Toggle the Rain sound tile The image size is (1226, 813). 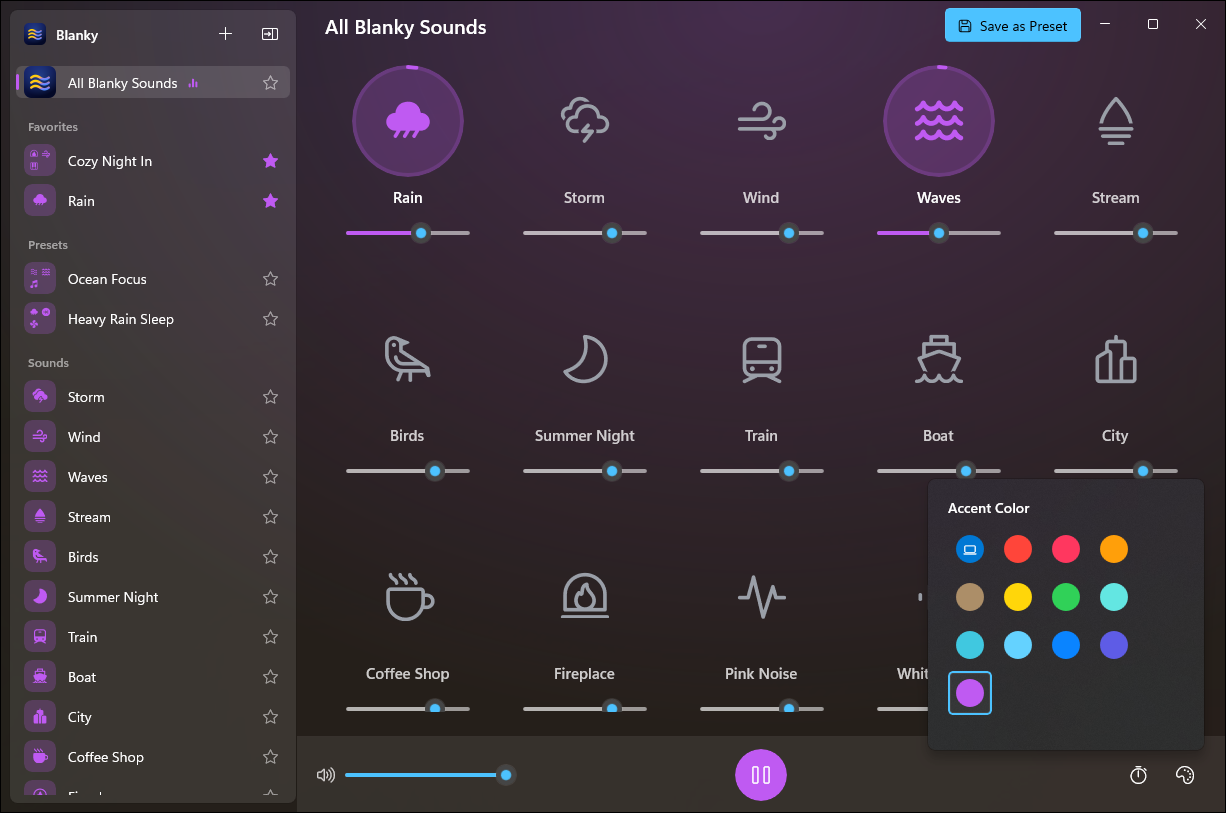coord(408,121)
